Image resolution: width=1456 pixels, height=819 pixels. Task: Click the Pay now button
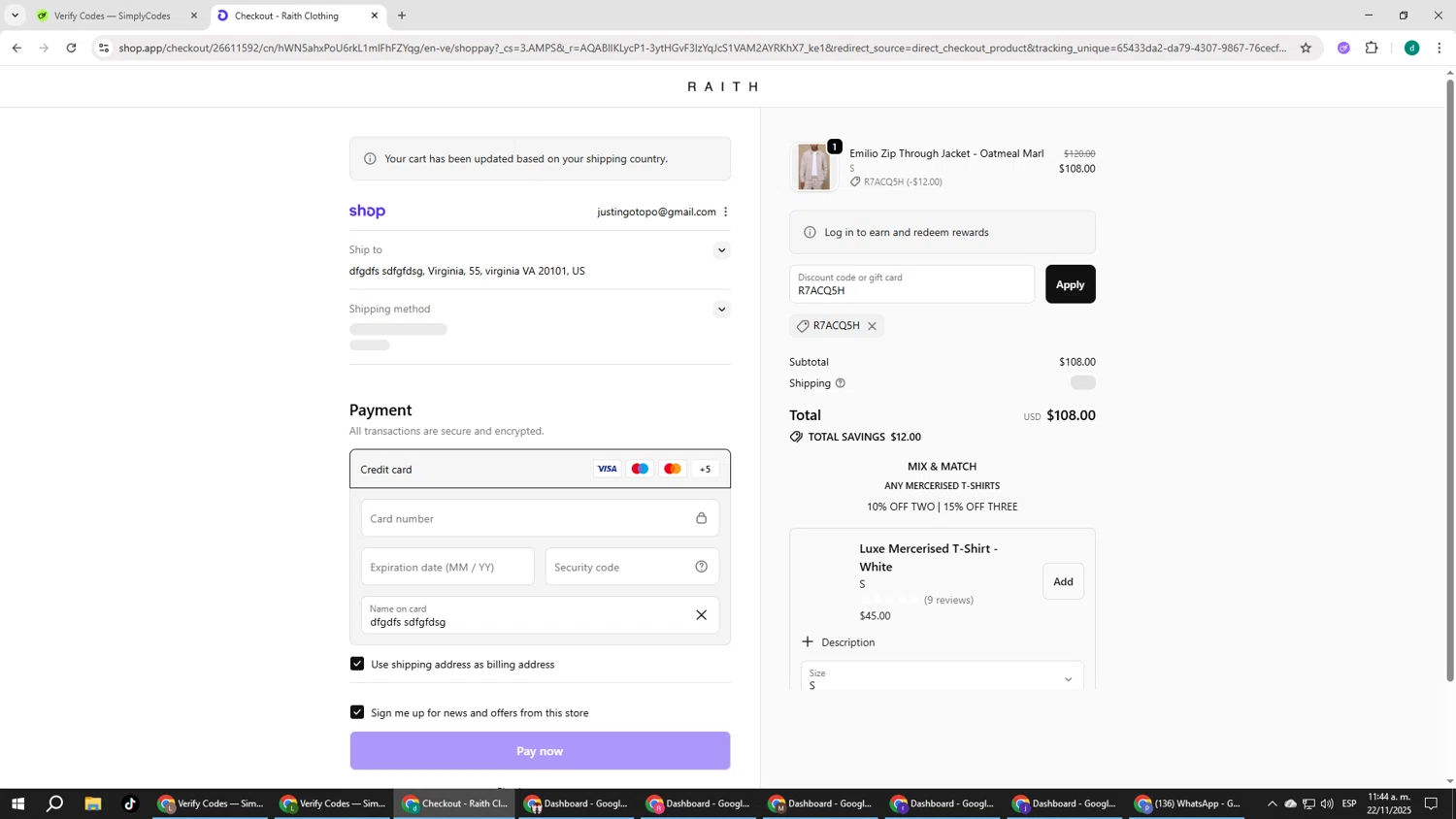pyautogui.click(x=540, y=751)
